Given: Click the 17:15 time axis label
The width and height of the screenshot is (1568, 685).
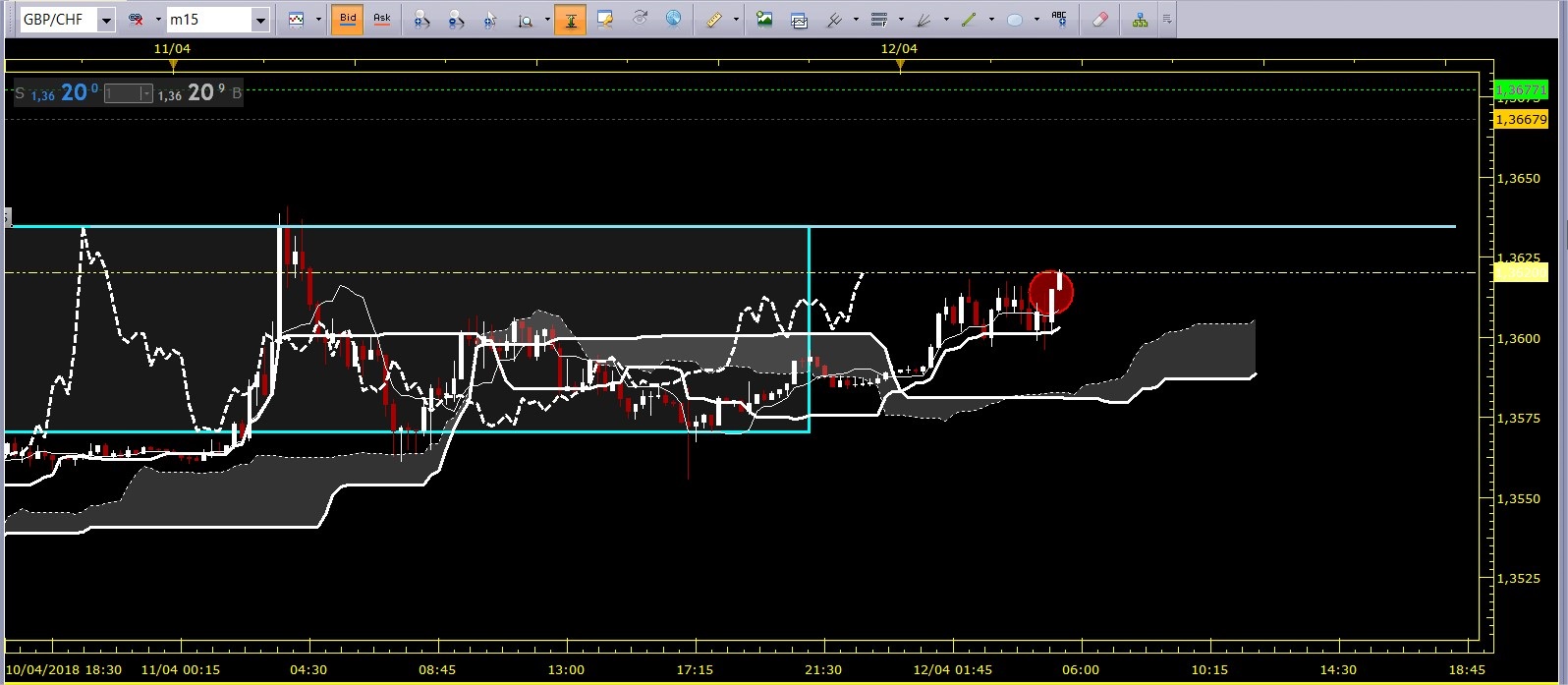Looking at the screenshot, I should click(x=695, y=669).
